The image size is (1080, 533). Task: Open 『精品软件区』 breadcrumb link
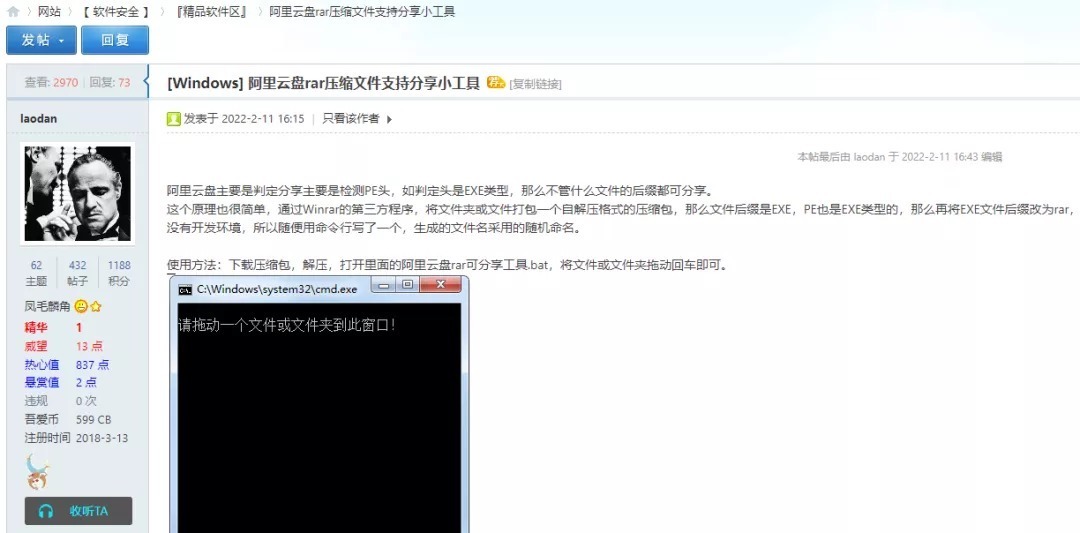pos(210,12)
